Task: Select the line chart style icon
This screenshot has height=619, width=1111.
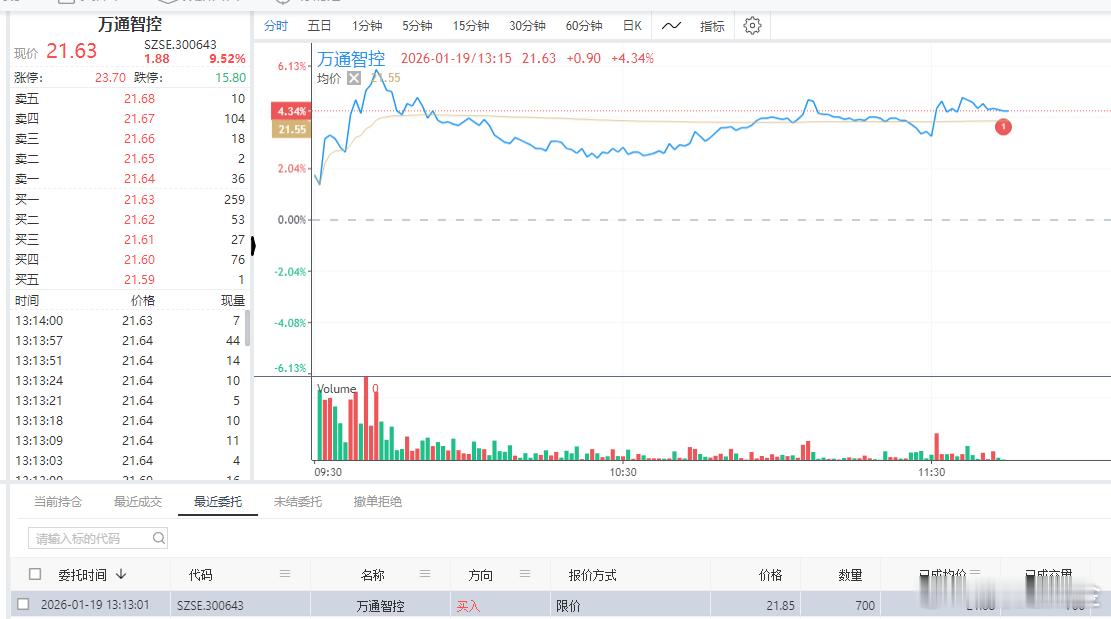Action: coord(671,26)
